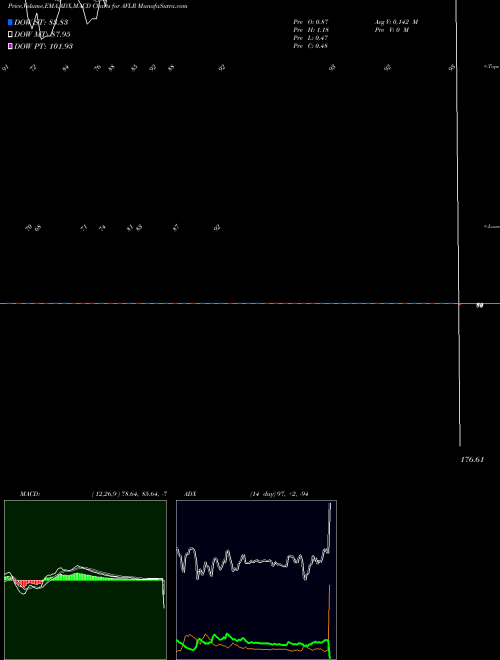Click the Pre O: 0.87 value
The width and height of the screenshot is (500, 660).
pos(311,22)
